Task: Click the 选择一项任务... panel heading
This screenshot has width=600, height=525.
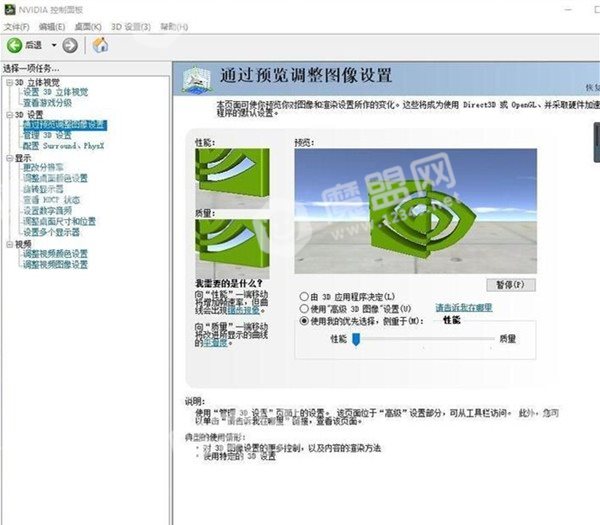Action: (31, 68)
